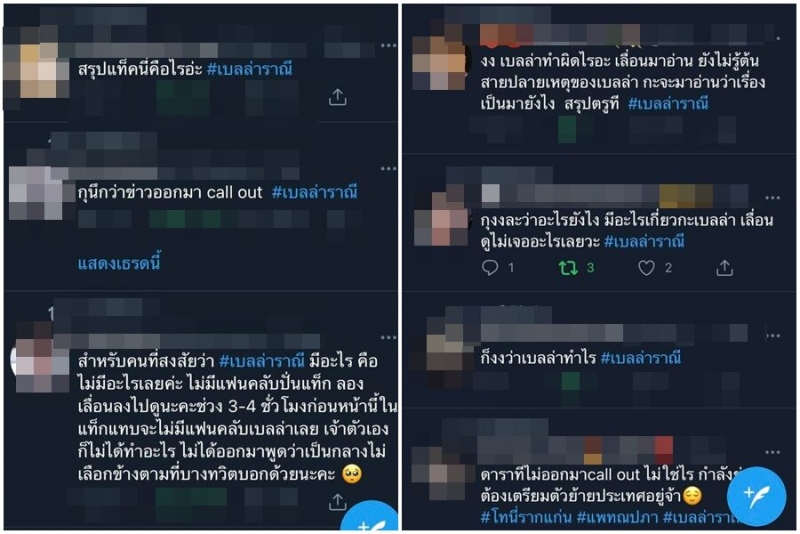800x534 pixels.
Task: Open avatar beside the งง เบลล่าทำผิดไรอะ tweet
Action: click(x=439, y=63)
